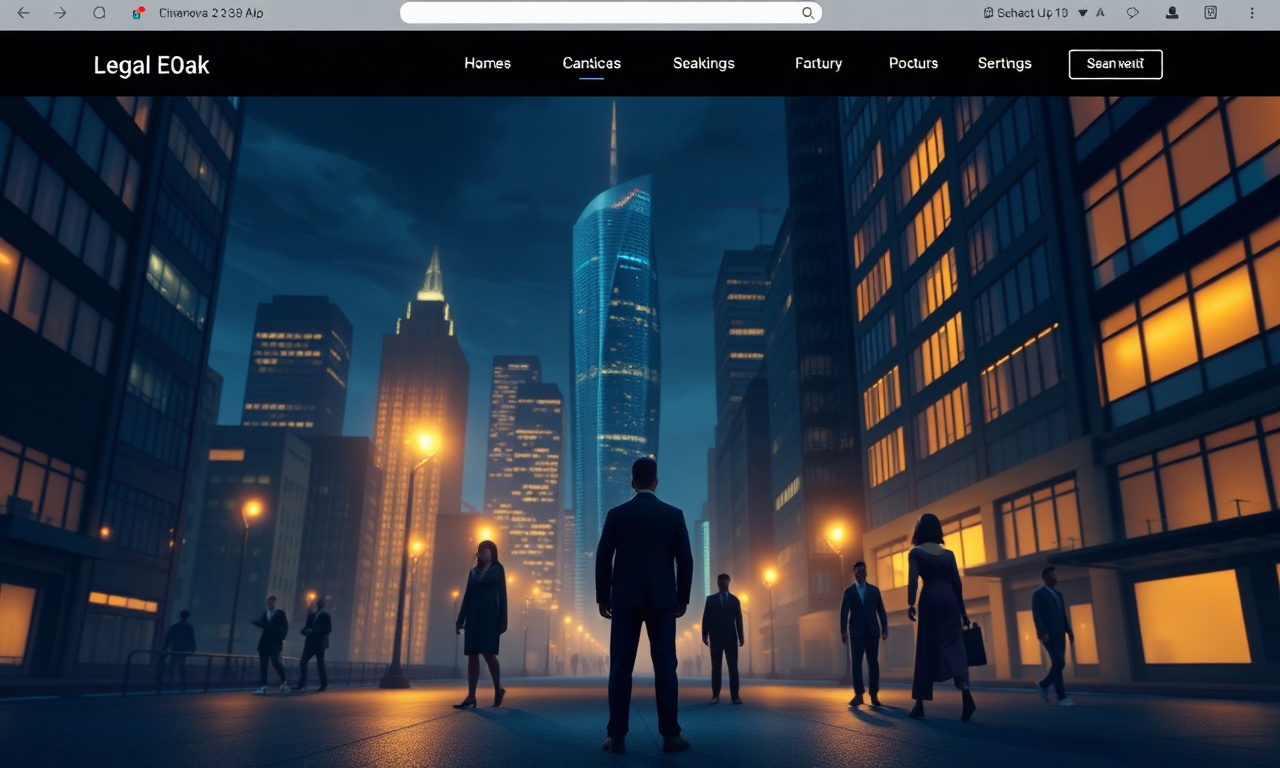
Task: Go back using the browser back arrow
Action: (x=23, y=13)
